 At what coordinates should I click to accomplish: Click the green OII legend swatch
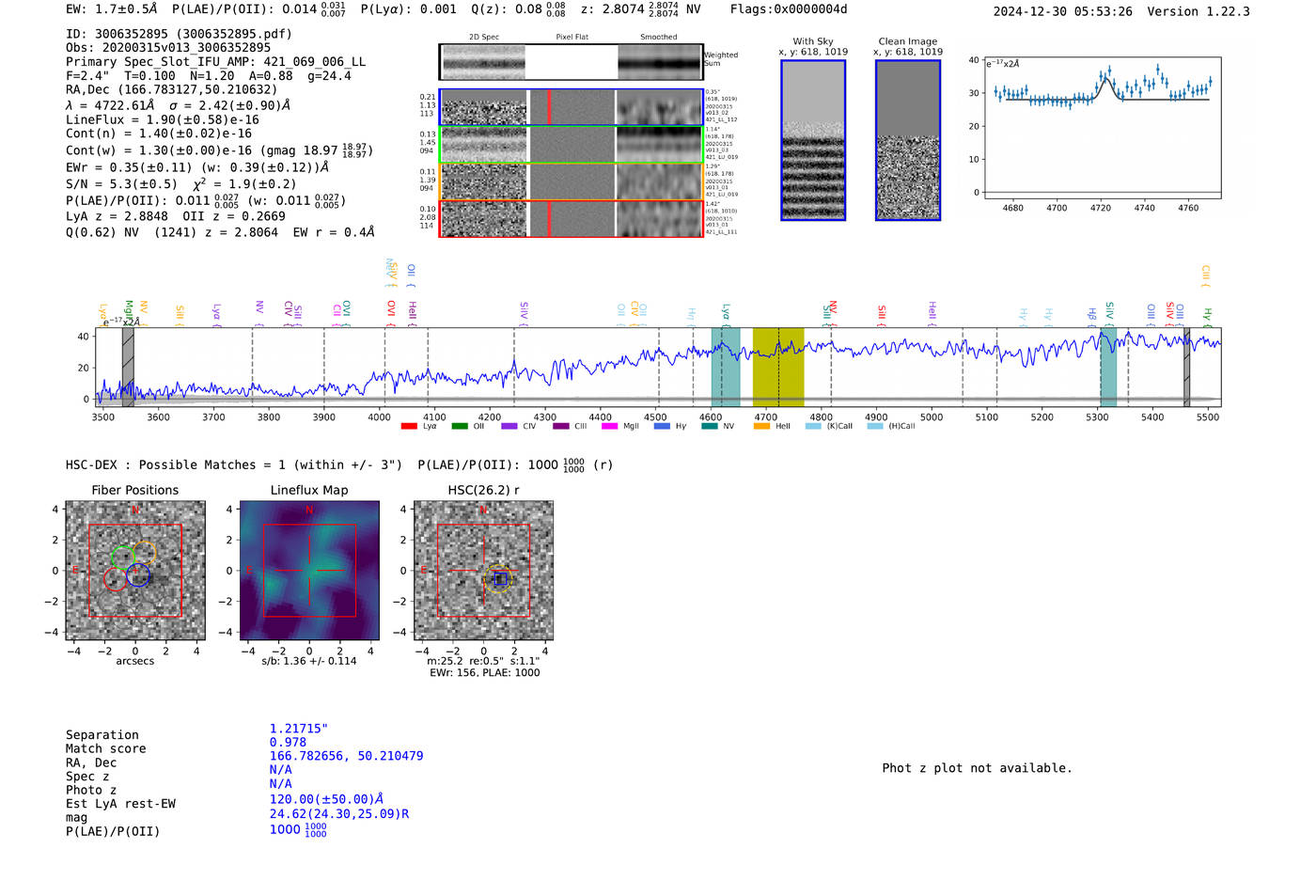pos(460,426)
